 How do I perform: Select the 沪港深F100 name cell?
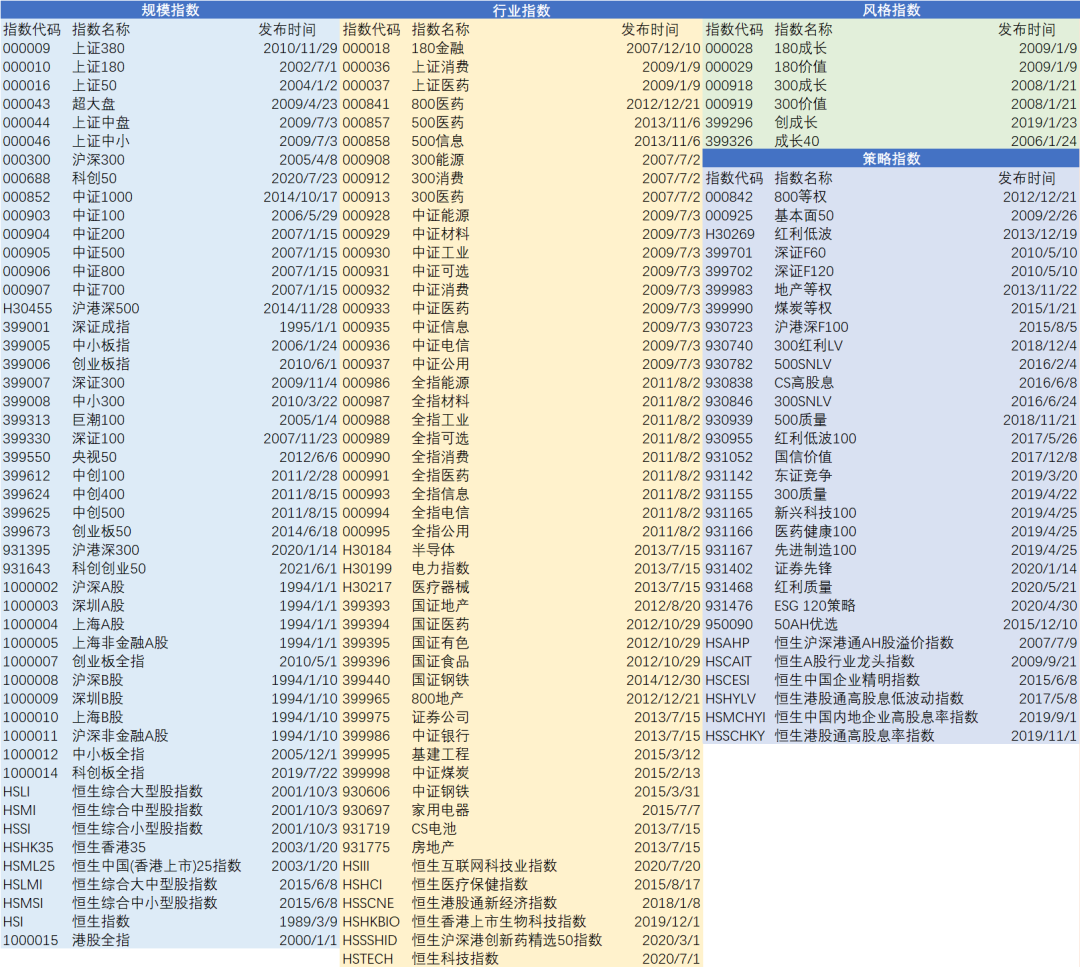click(811, 327)
